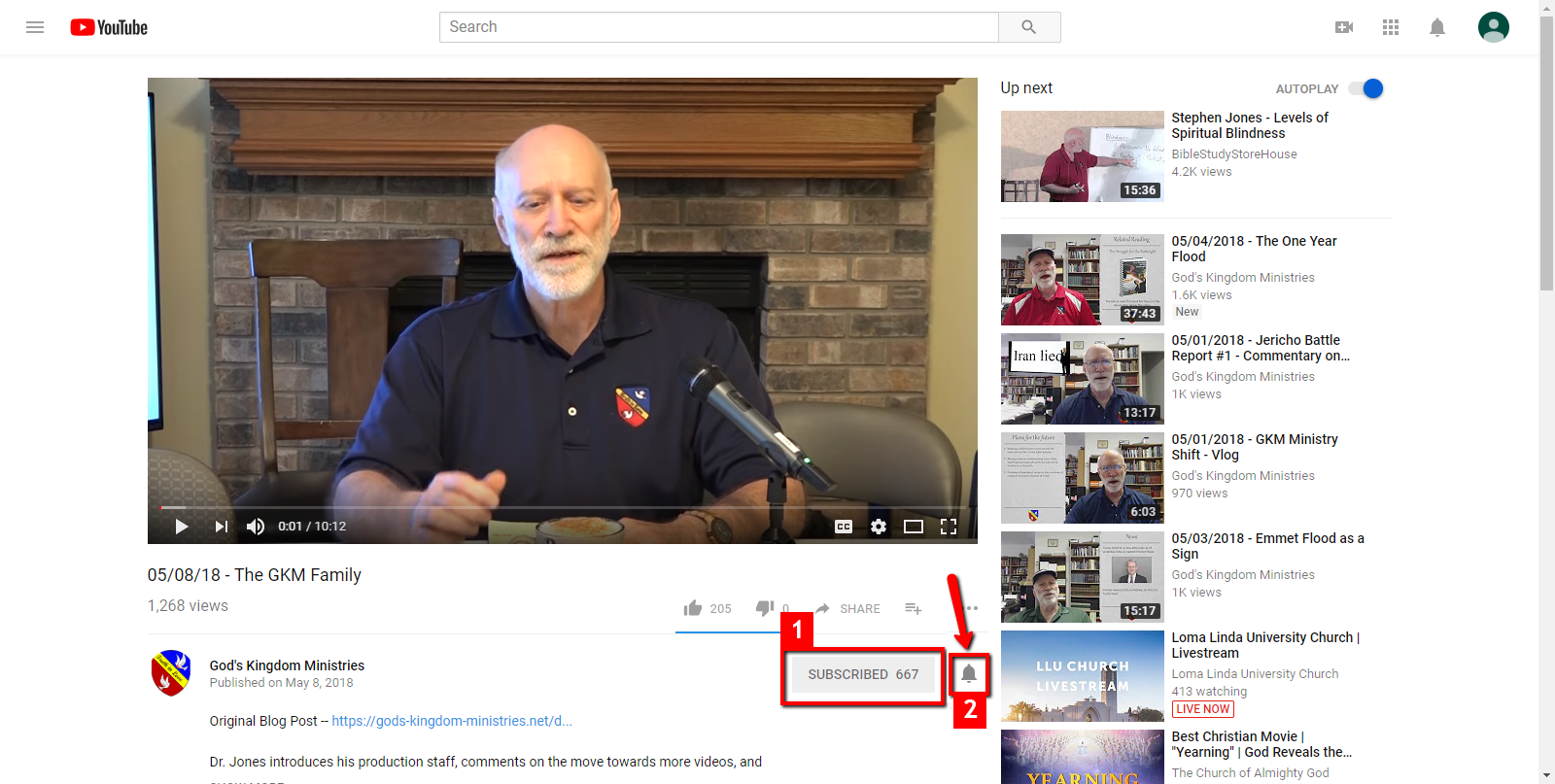Click the YouTube home logo
The image size is (1555, 784).
click(x=109, y=27)
